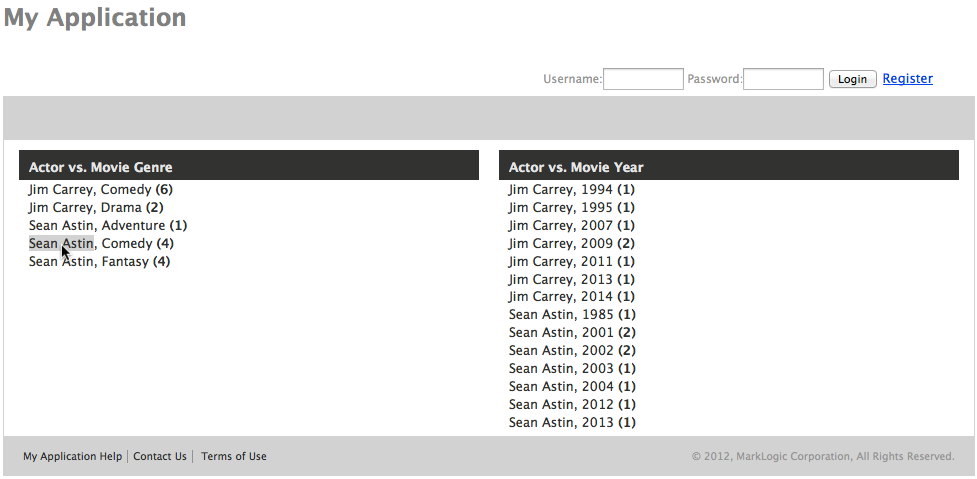Open My Application Help link
The image size is (977, 479).
pos(72,456)
